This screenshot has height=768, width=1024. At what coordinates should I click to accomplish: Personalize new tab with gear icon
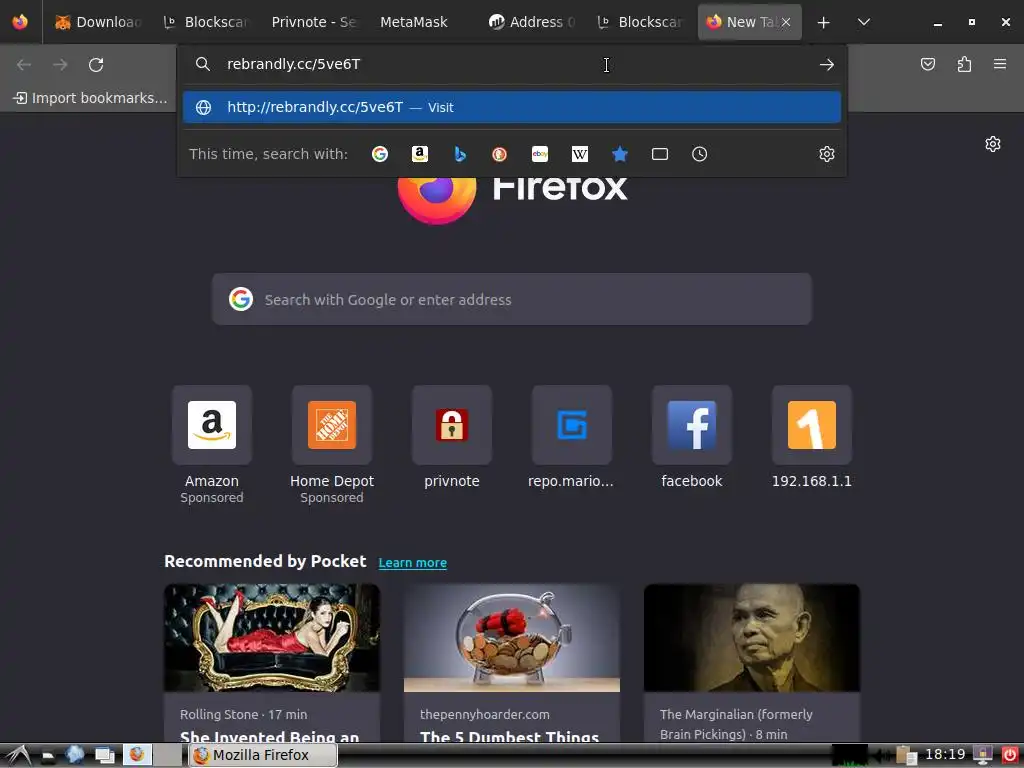coord(993,144)
